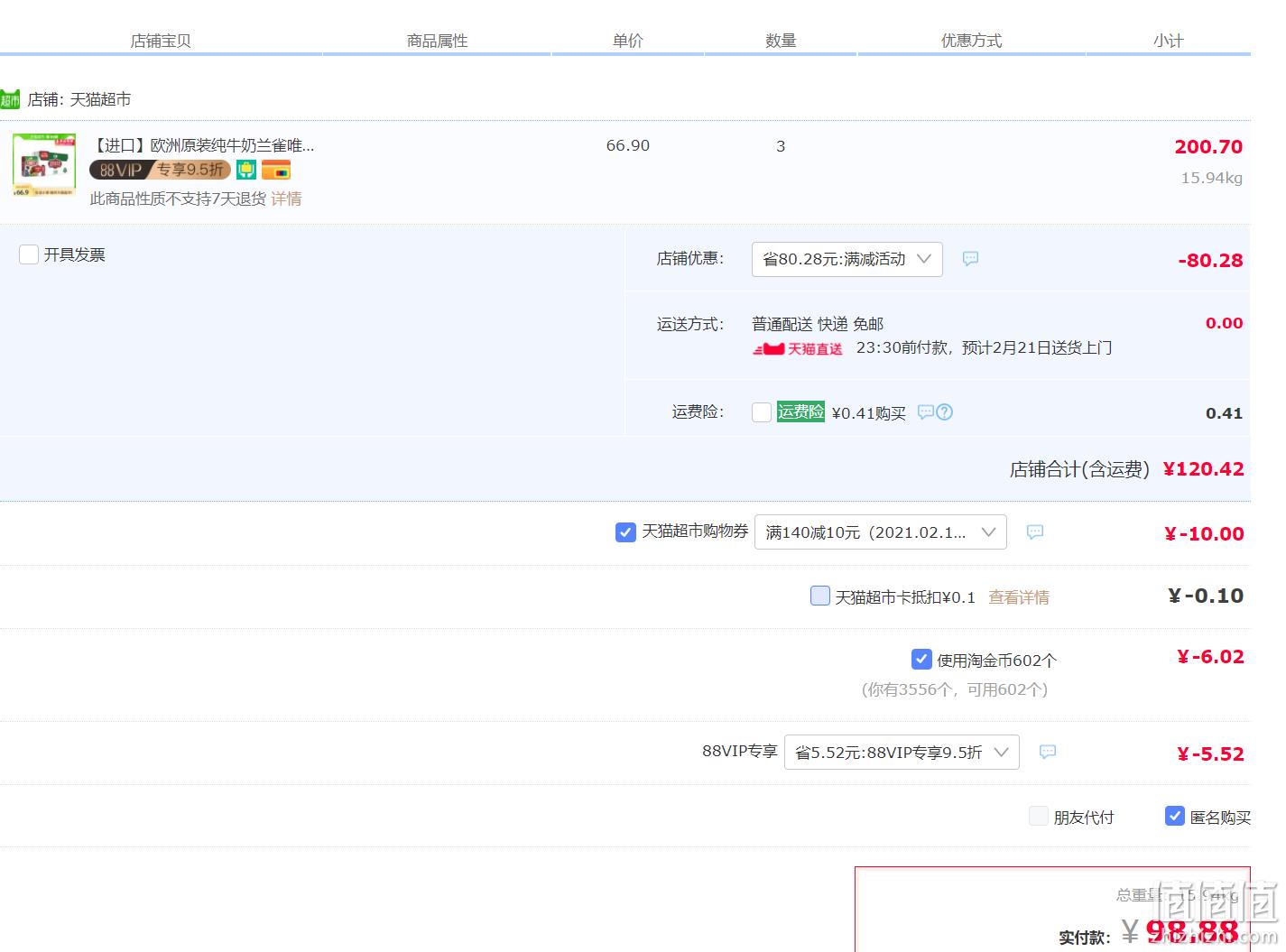The image size is (1286, 952).
Task: Tick the 开具发票 checkbox
Action: coord(29,254)
